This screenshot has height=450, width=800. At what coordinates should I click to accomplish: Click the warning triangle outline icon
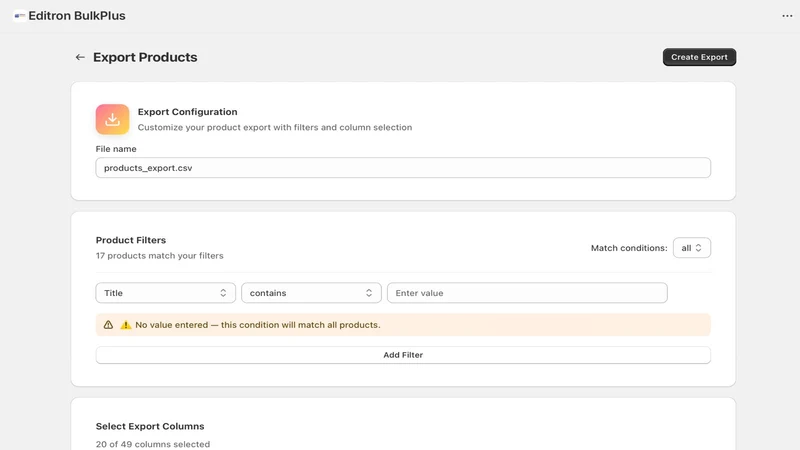click(108, 325)
